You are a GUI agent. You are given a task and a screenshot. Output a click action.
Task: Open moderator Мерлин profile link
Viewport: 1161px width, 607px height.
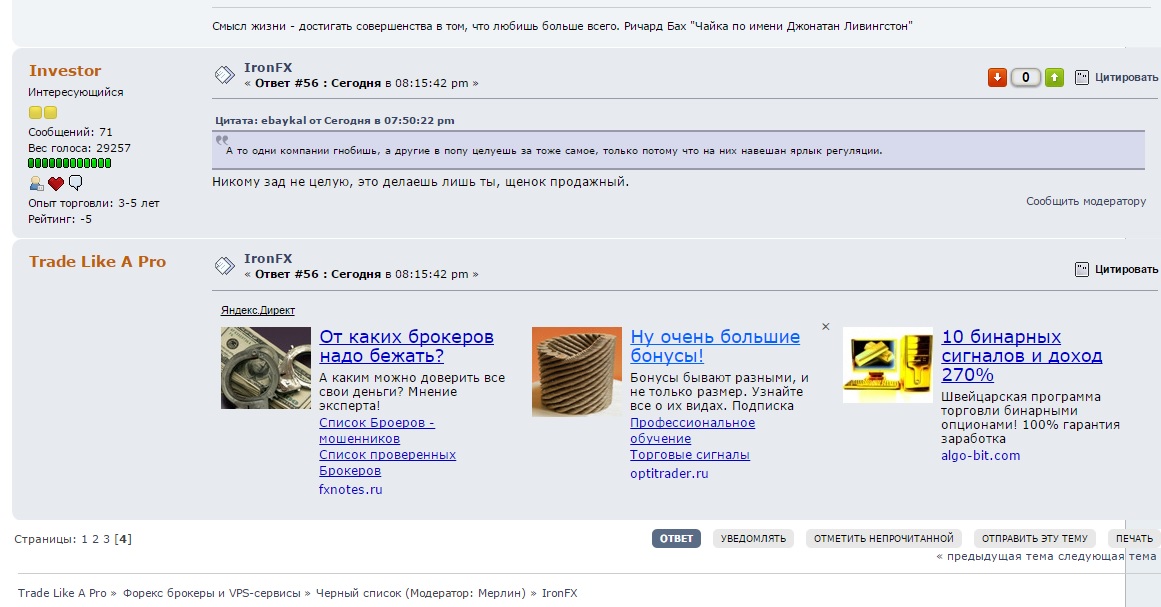point(499,593)
